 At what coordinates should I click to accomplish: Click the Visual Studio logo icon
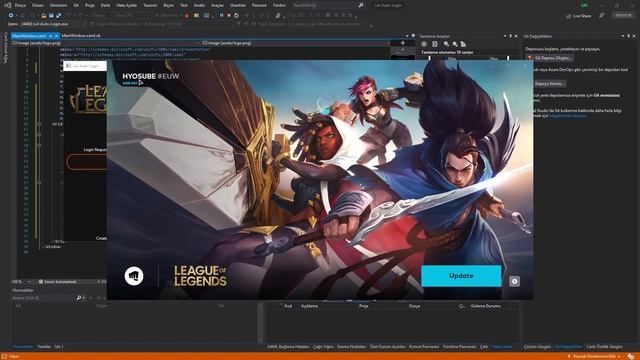pyautogui.click(x=7, y=5)
